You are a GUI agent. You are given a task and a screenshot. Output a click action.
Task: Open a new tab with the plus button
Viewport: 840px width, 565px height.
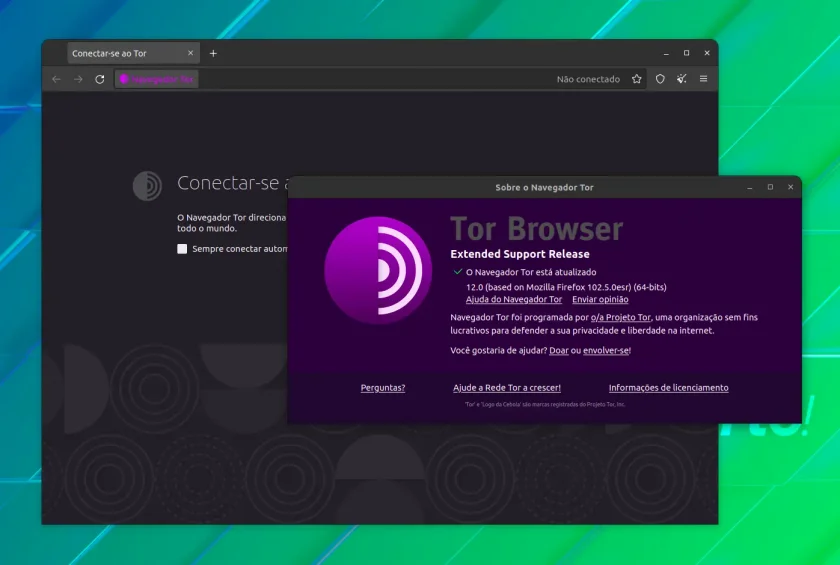[x=213, y=53]
